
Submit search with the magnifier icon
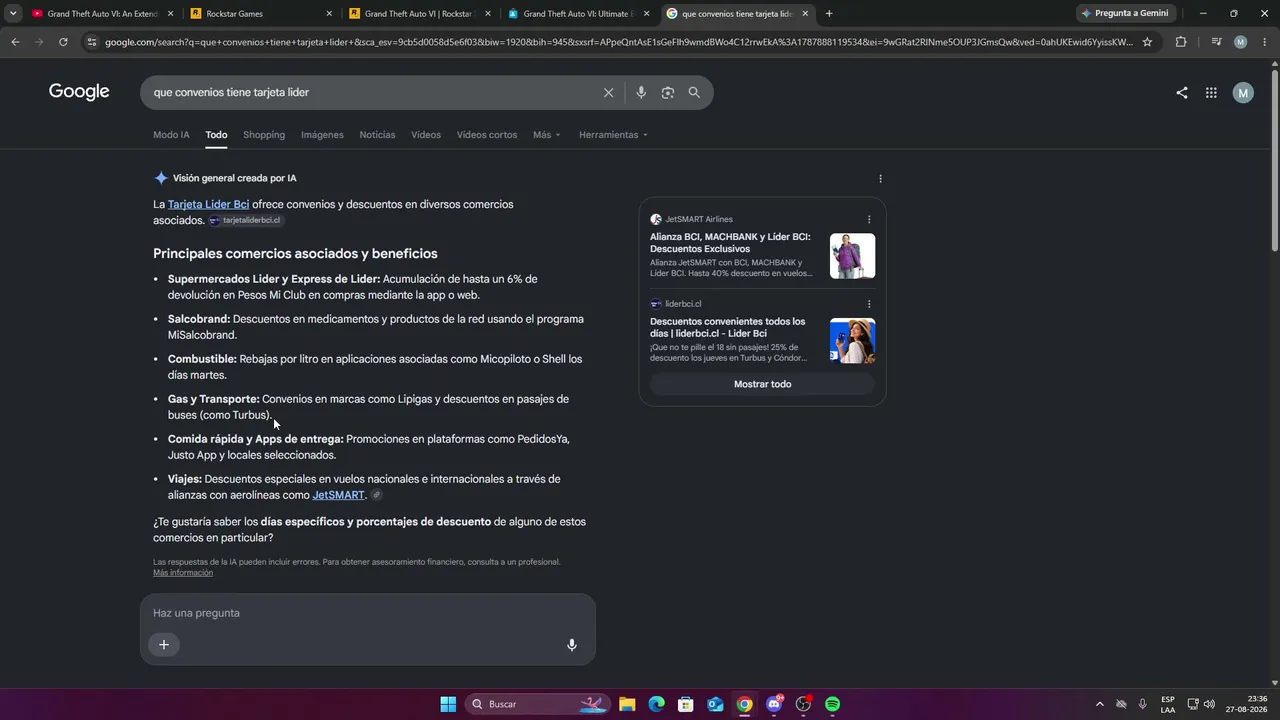click(694, 92)
